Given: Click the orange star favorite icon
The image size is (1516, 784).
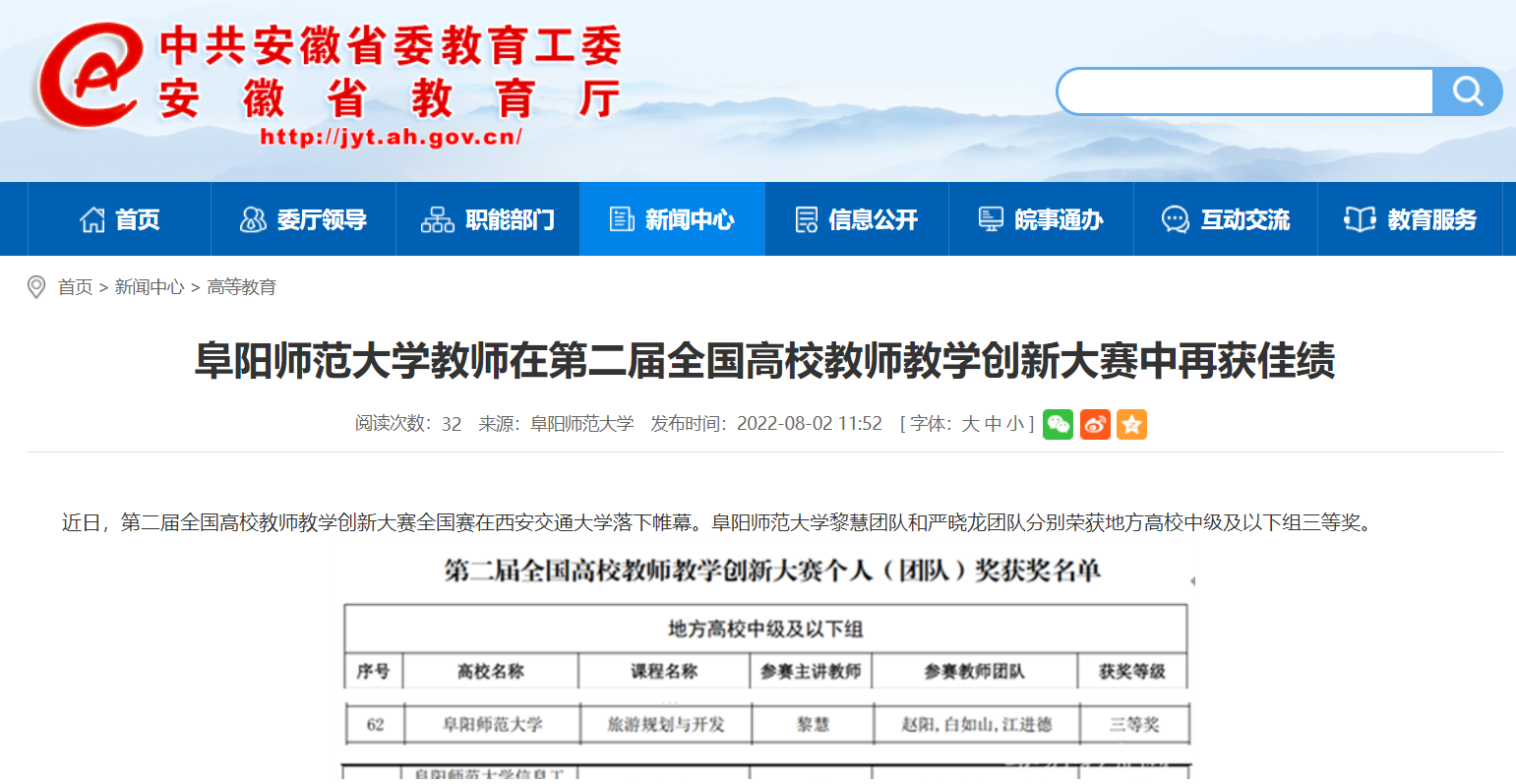Looking at the screenshot, I should (x=1131, y=424).
